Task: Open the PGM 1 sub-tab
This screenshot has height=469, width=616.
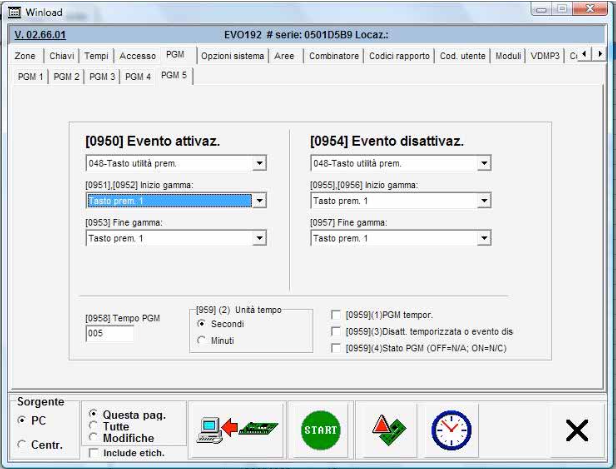Action: click(x=30, y=77)
